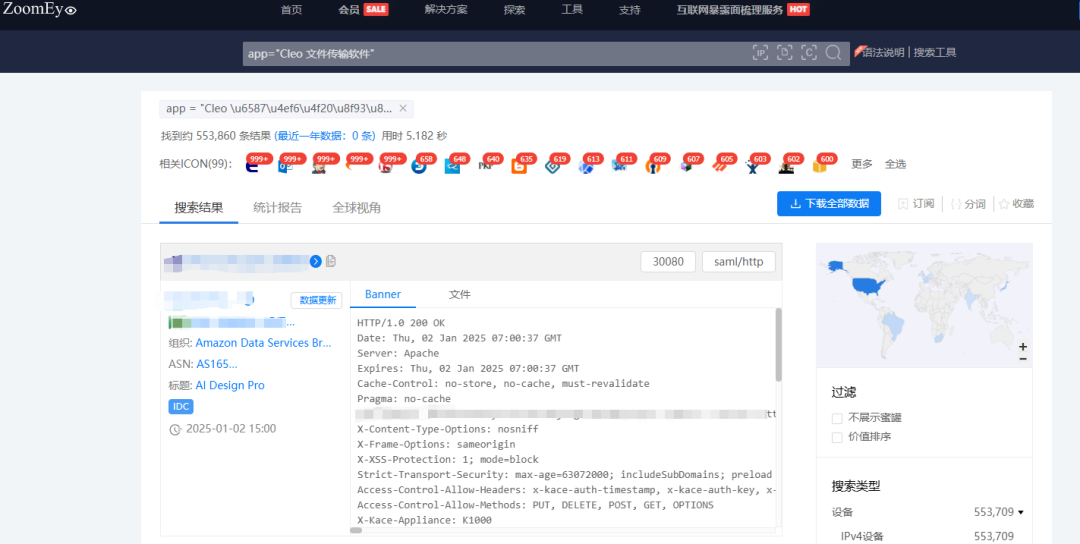The height and width of the screenshot is (544, 1080).
Task: Open 解决方案 menu
Action: pyautogui.click(x=446, y=10)
